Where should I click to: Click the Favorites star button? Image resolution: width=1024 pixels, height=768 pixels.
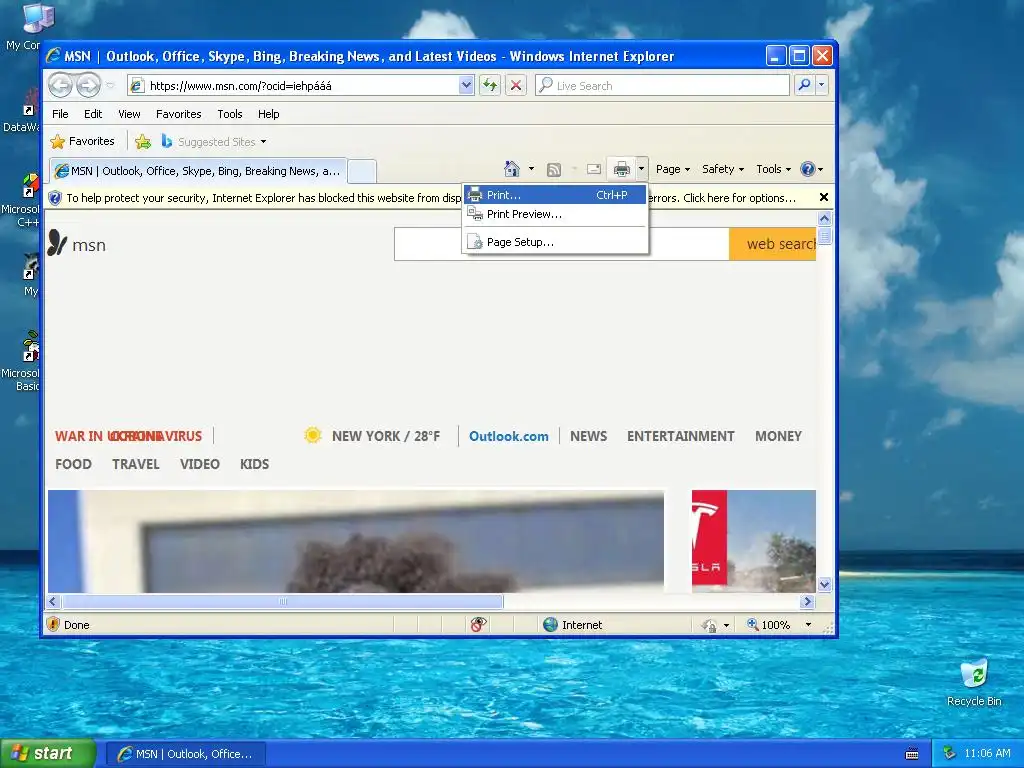tap(82, 141)
